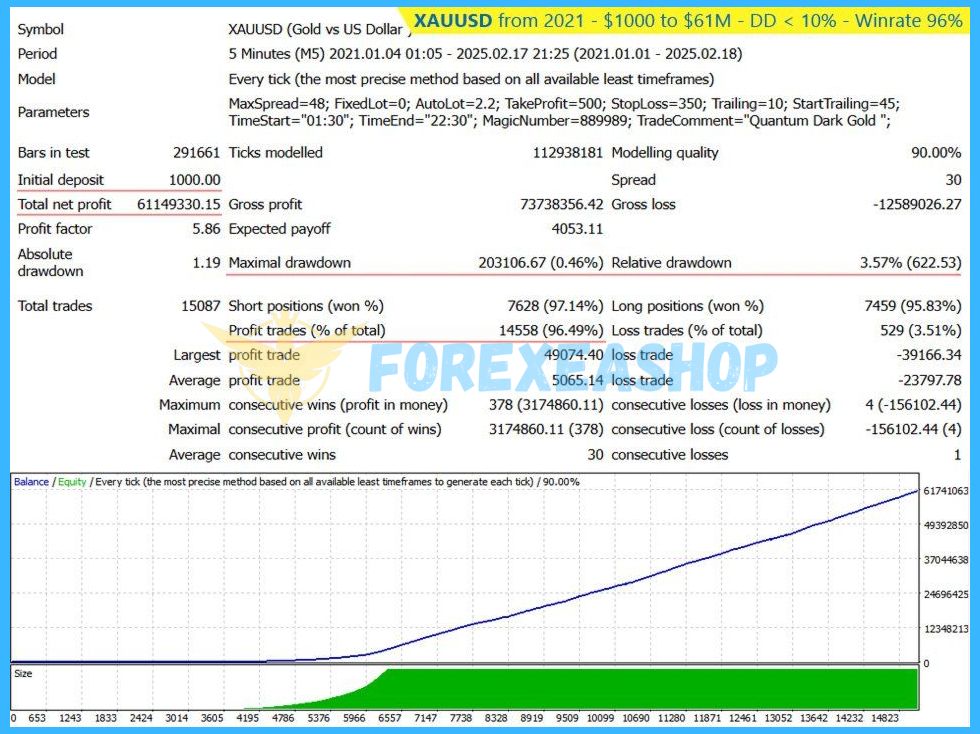Select the Gross loss amount
This screenshot has height=734, width=980.
(x=916, y=204)
